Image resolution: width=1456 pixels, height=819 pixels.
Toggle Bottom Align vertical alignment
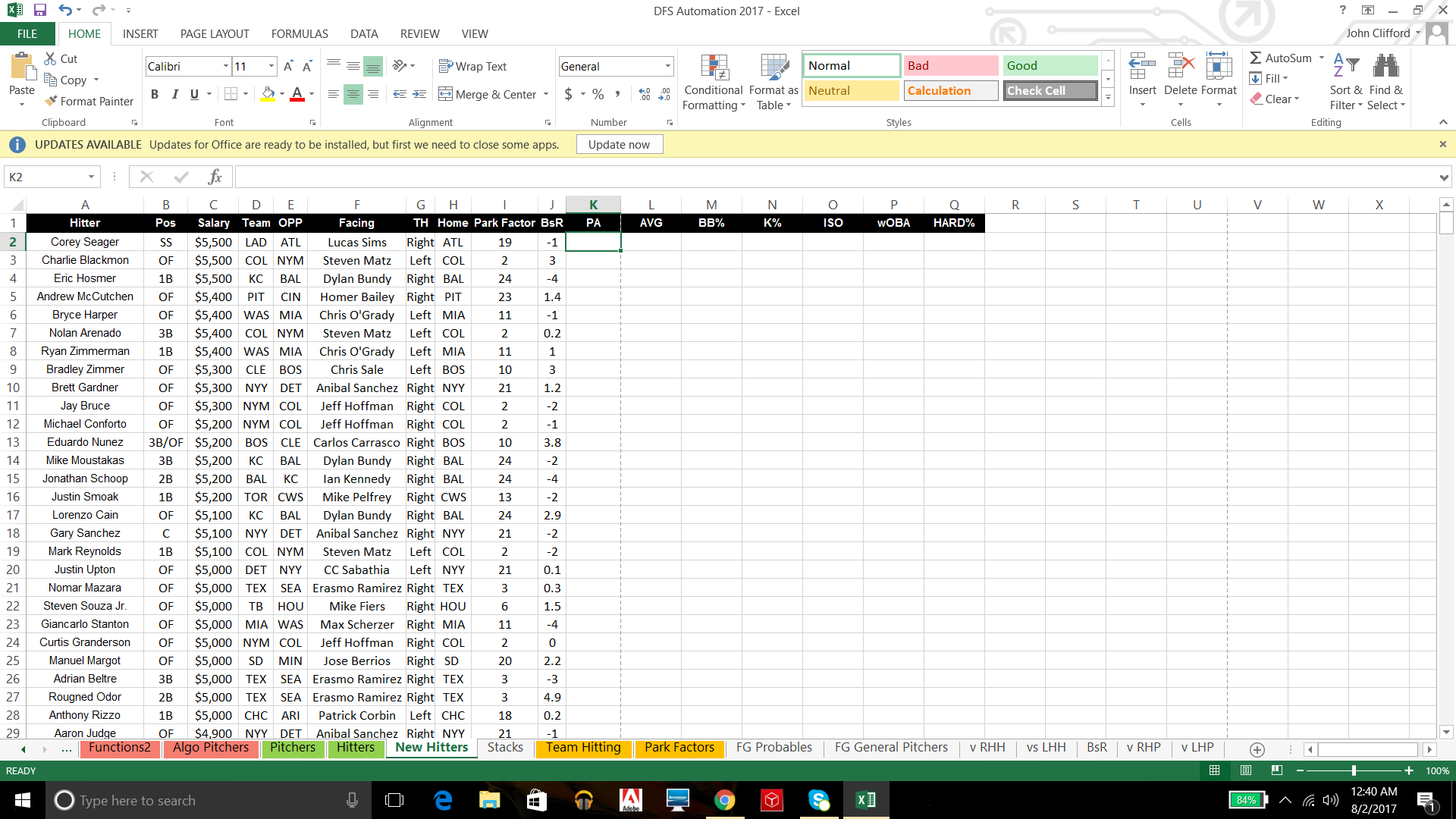pyautogui.click(x=372, y=67)
